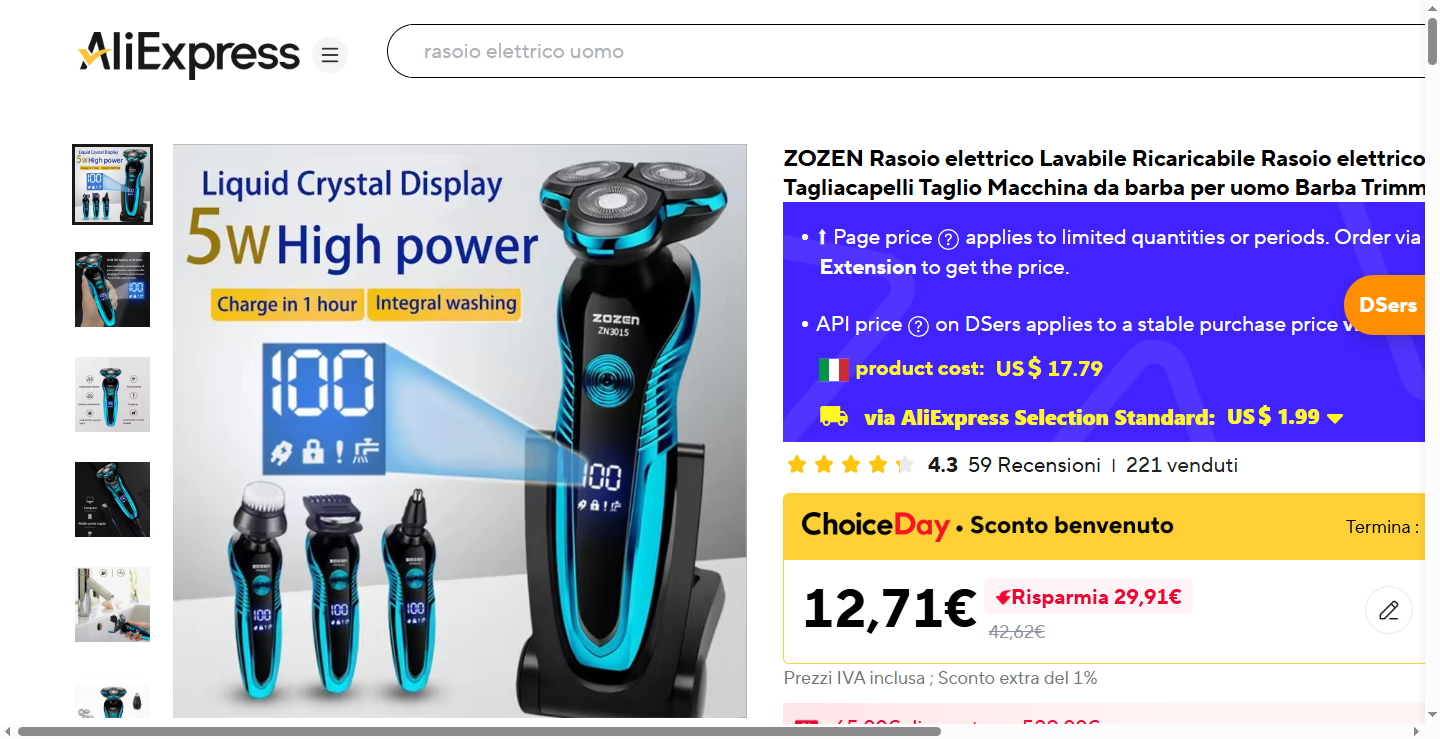Click the main shaver product image
Image resolution: width=1440 pixels, height=739 pixels.
[x=460, y=431]
